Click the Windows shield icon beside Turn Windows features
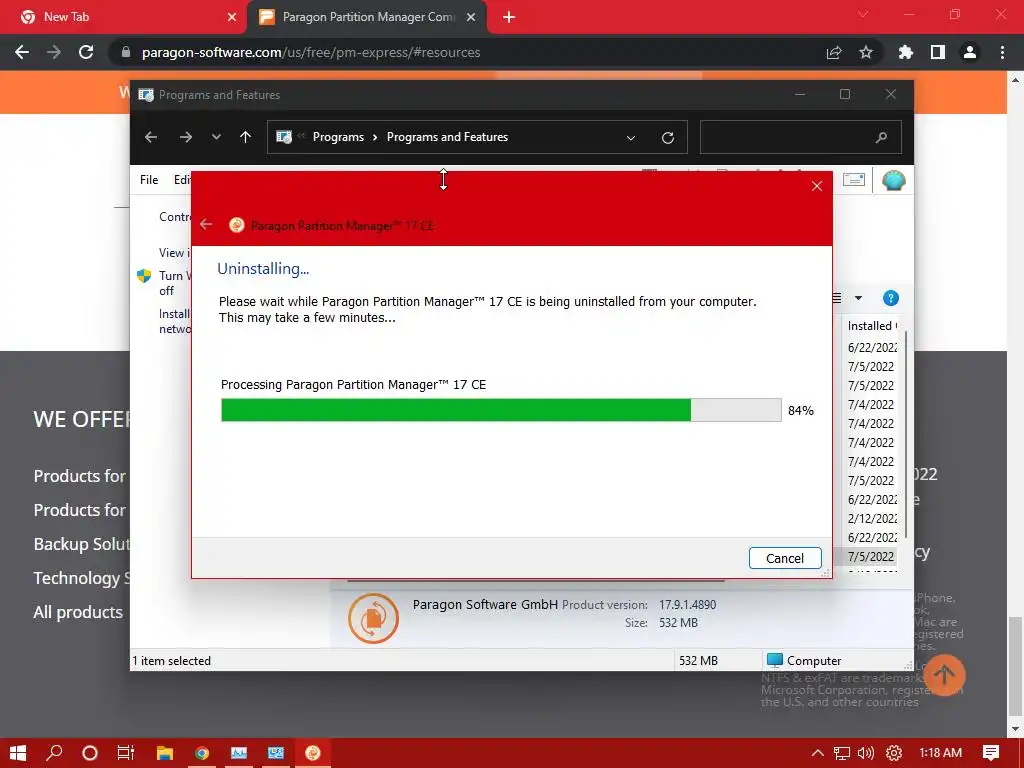This screenshot has width=1024, height=768. pos(144,276)
